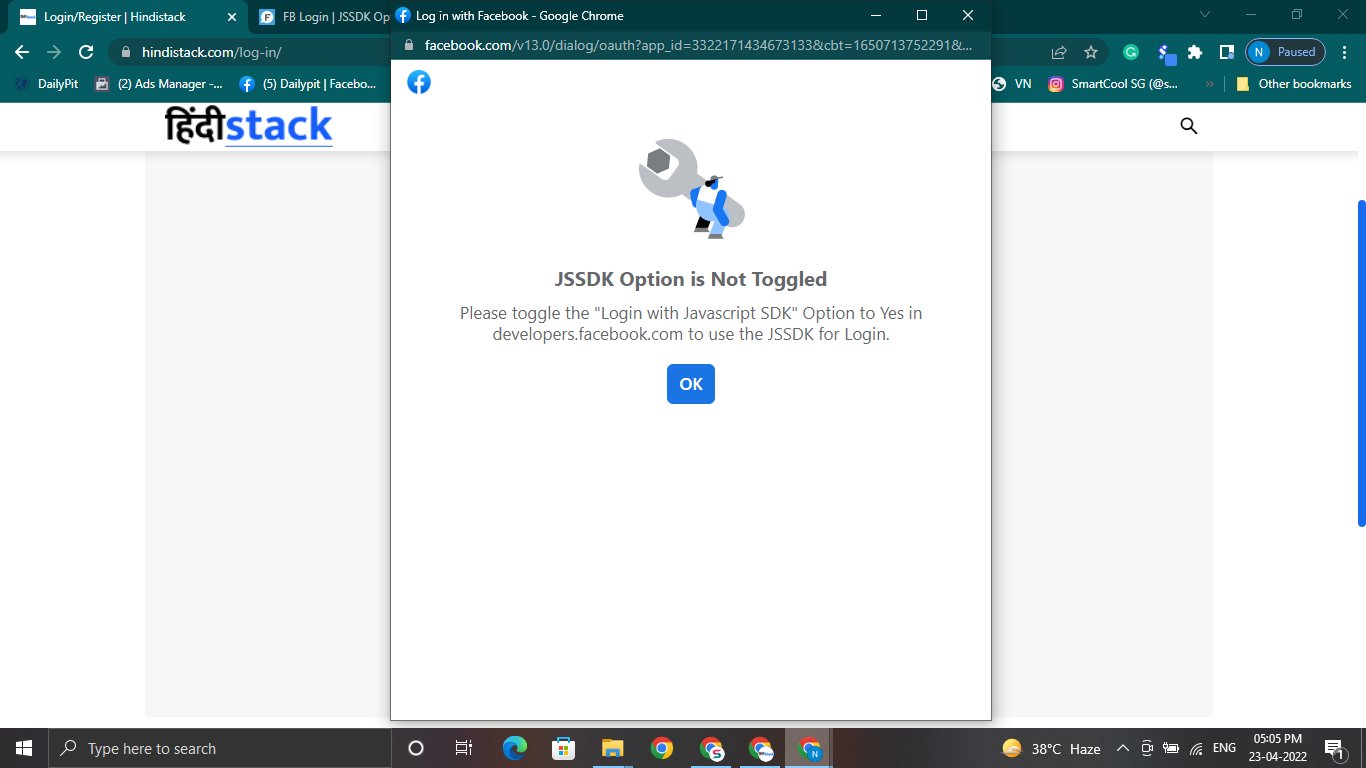Show hidden system tray icons
Viewport: 1366px width, 768px height.
(1123, 748)
